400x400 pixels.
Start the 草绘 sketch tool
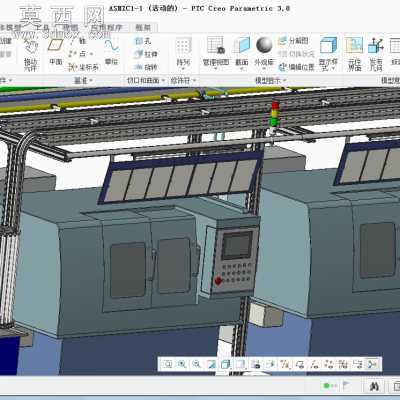pyautogui.click(x=111, y=51)
